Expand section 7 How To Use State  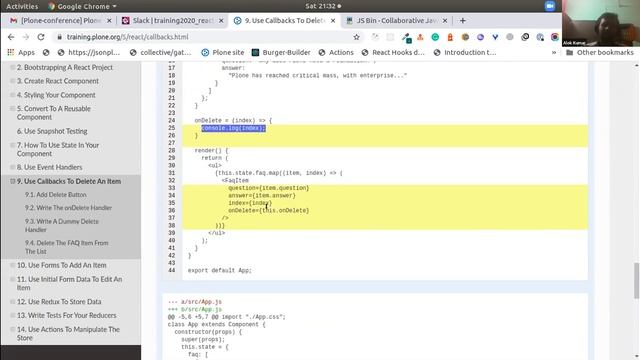pos(13,145)
